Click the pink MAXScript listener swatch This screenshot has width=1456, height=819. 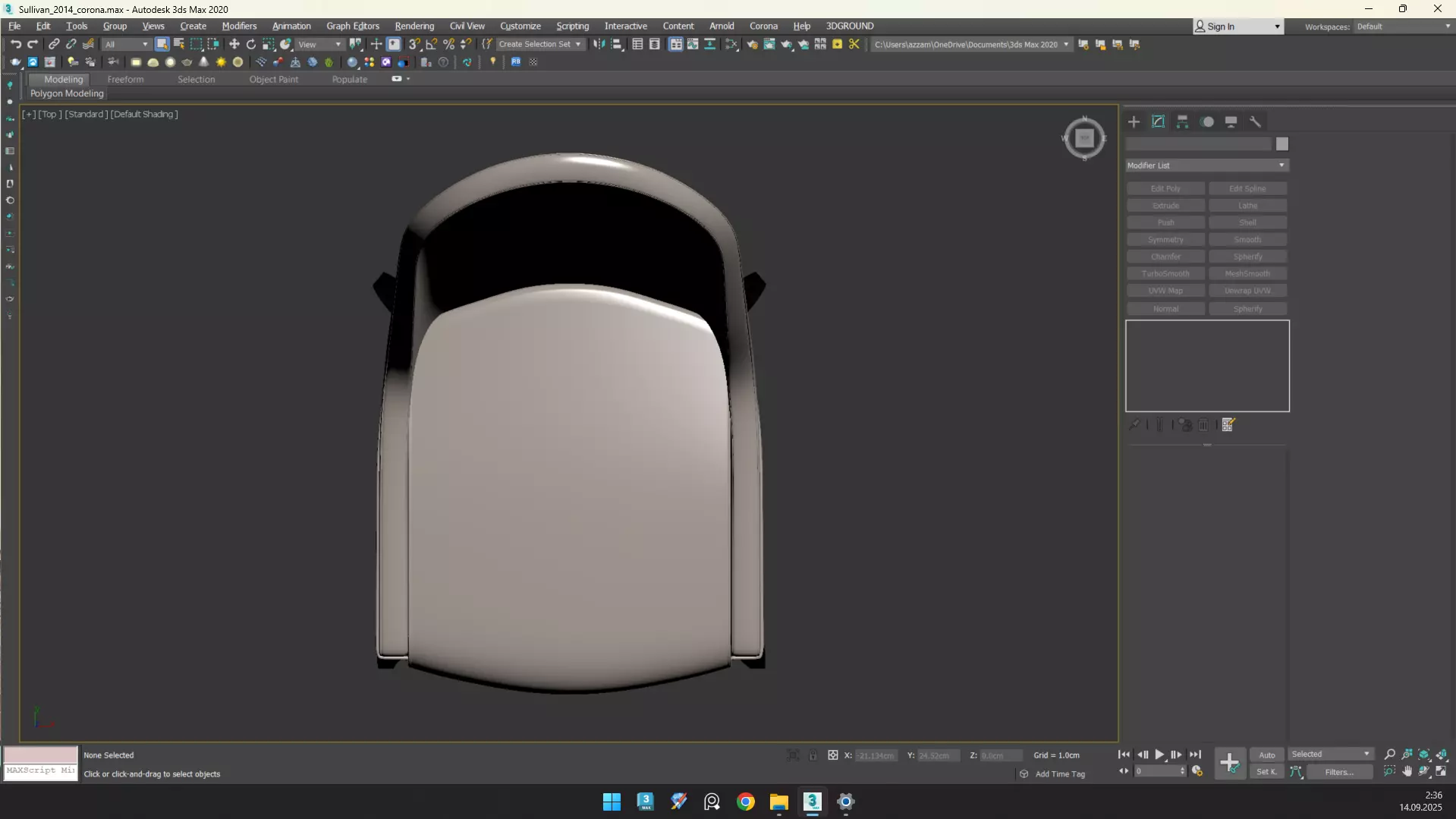click(41, 754)
